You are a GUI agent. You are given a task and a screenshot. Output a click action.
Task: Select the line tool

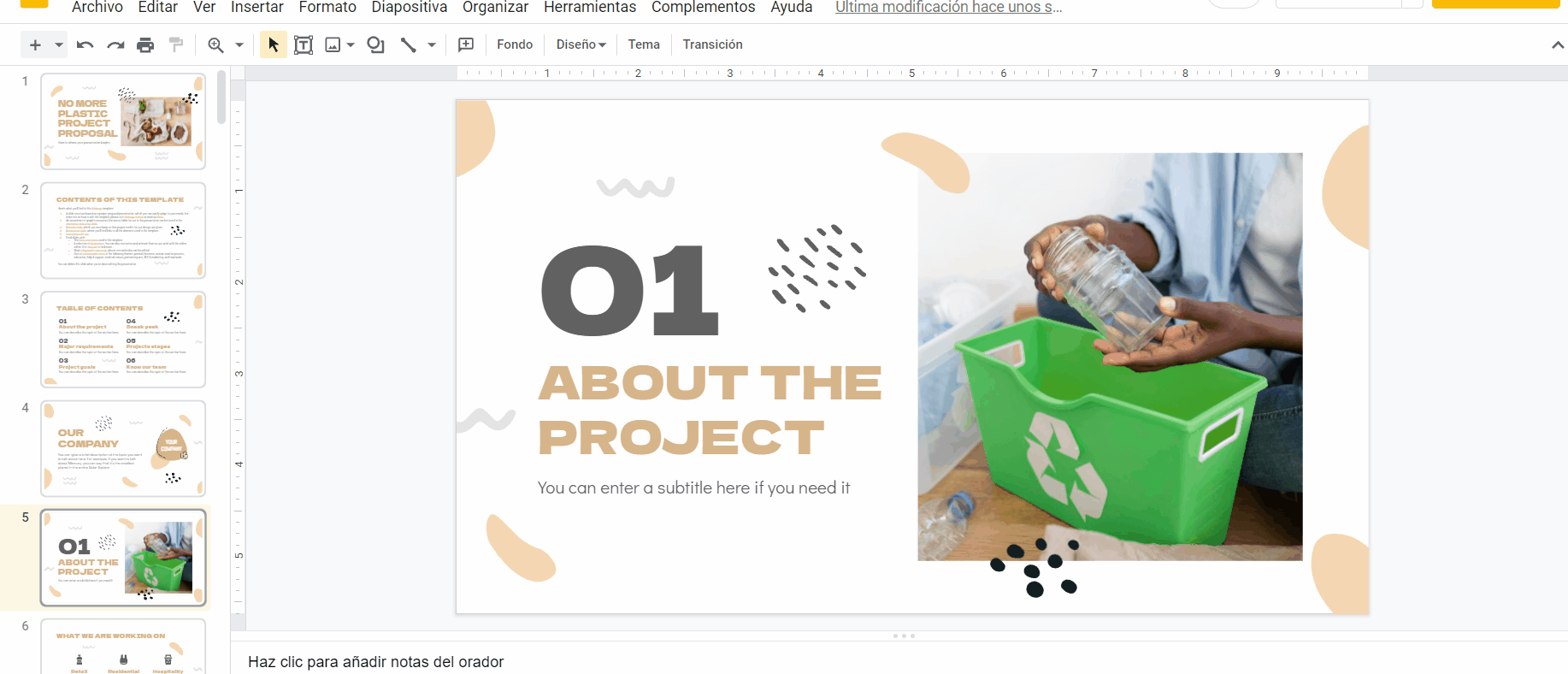click(x=409, y=44)
